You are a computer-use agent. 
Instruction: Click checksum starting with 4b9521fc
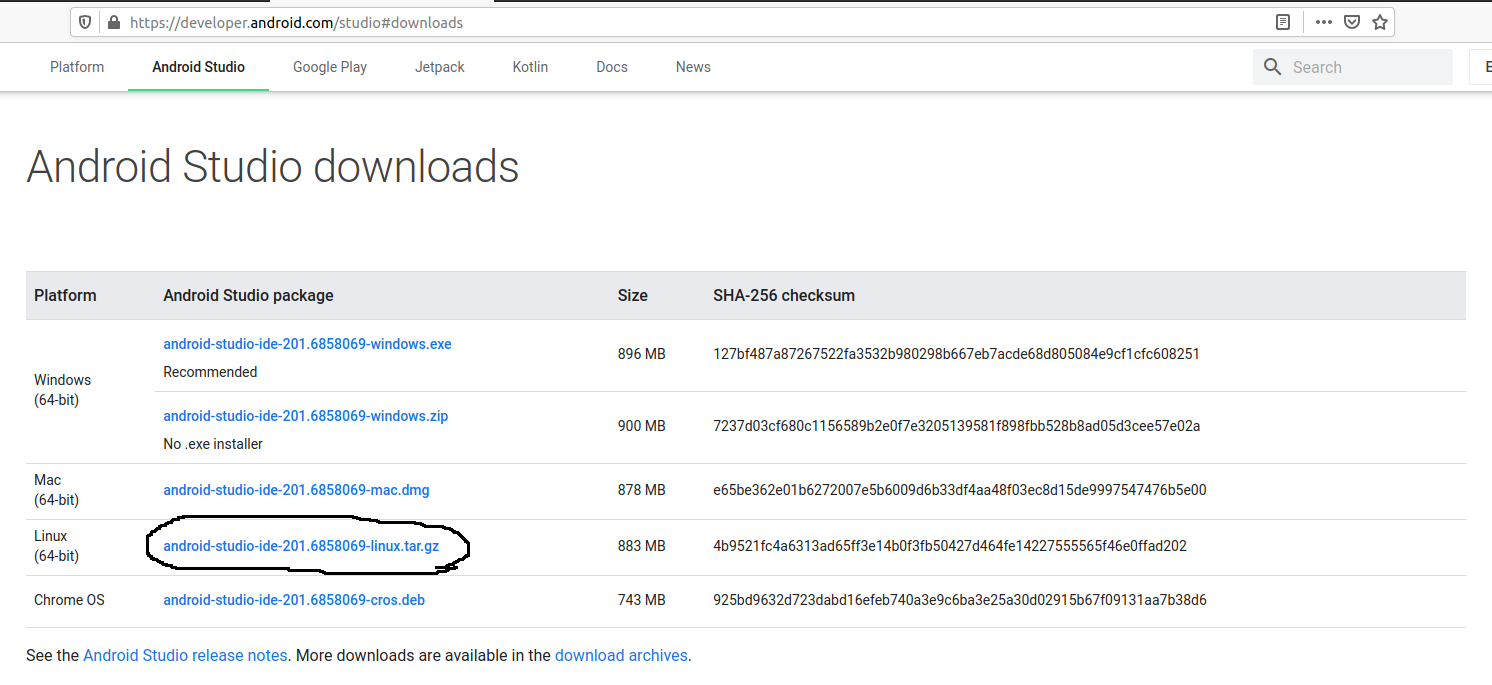[x=950, y=546]
